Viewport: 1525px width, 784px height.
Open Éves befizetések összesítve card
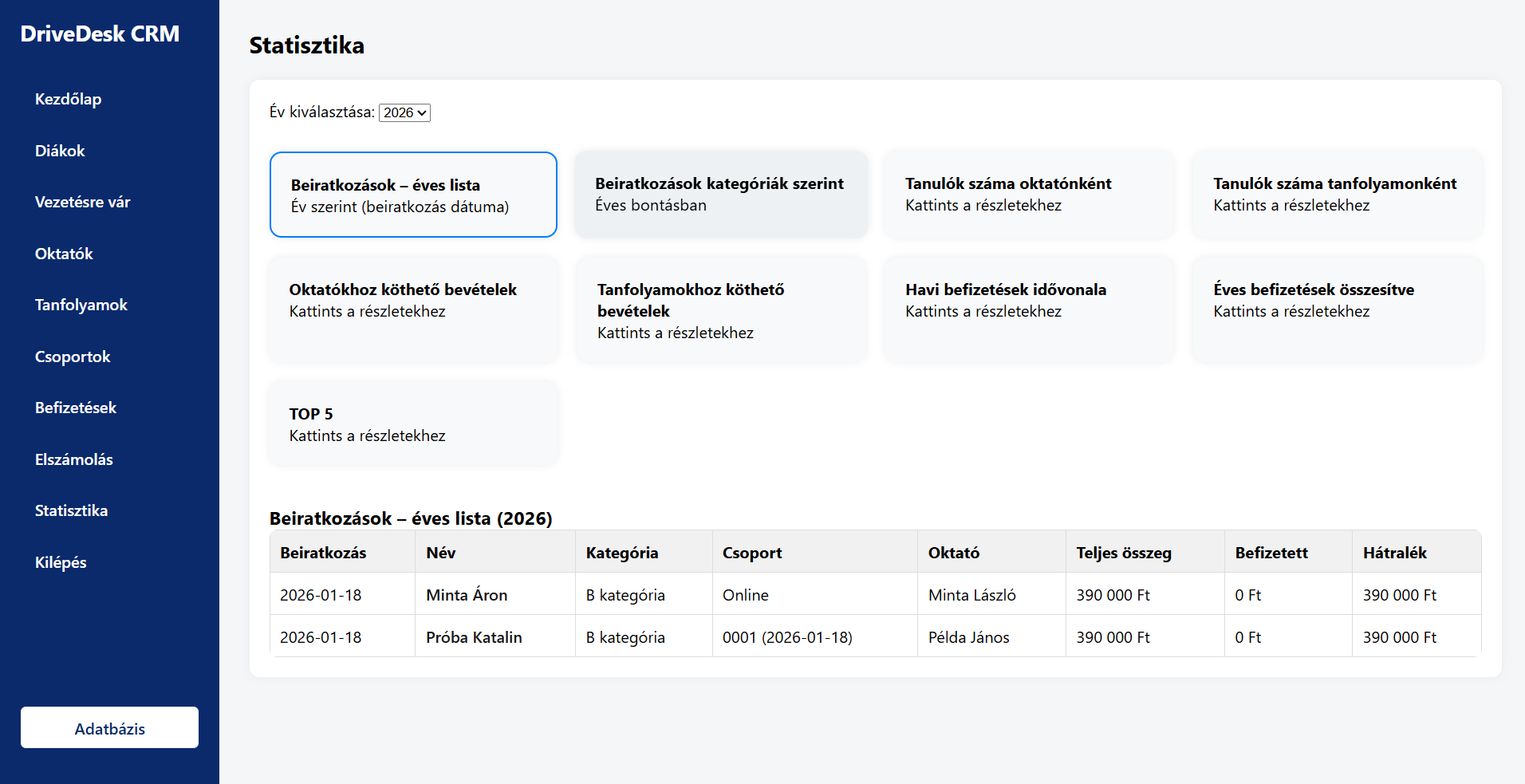pos(1337,309)
